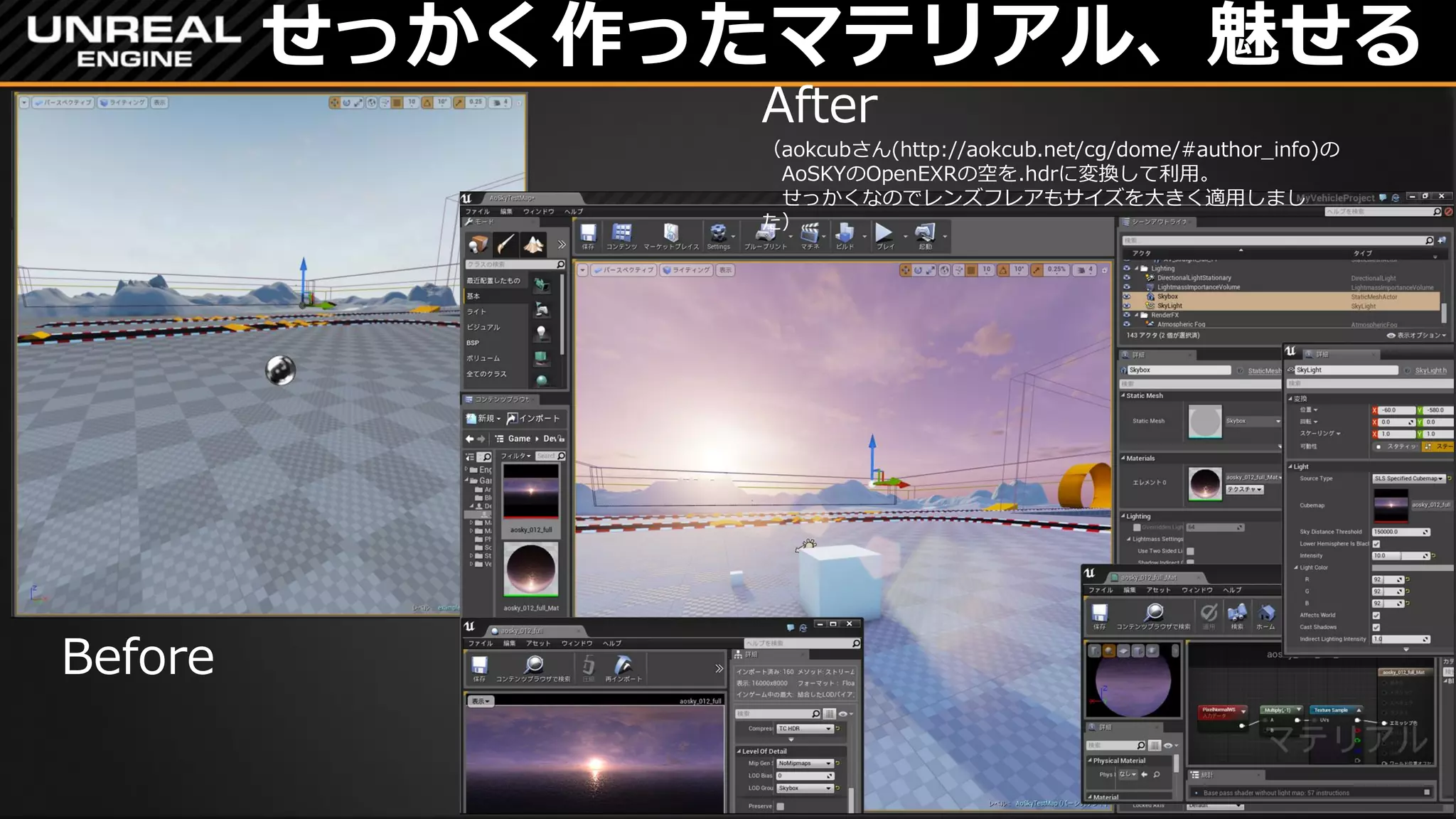Screen dimensions: 1456x819
Task: Collapse the Lighting folder in scene outliner
Action: 1137,269
